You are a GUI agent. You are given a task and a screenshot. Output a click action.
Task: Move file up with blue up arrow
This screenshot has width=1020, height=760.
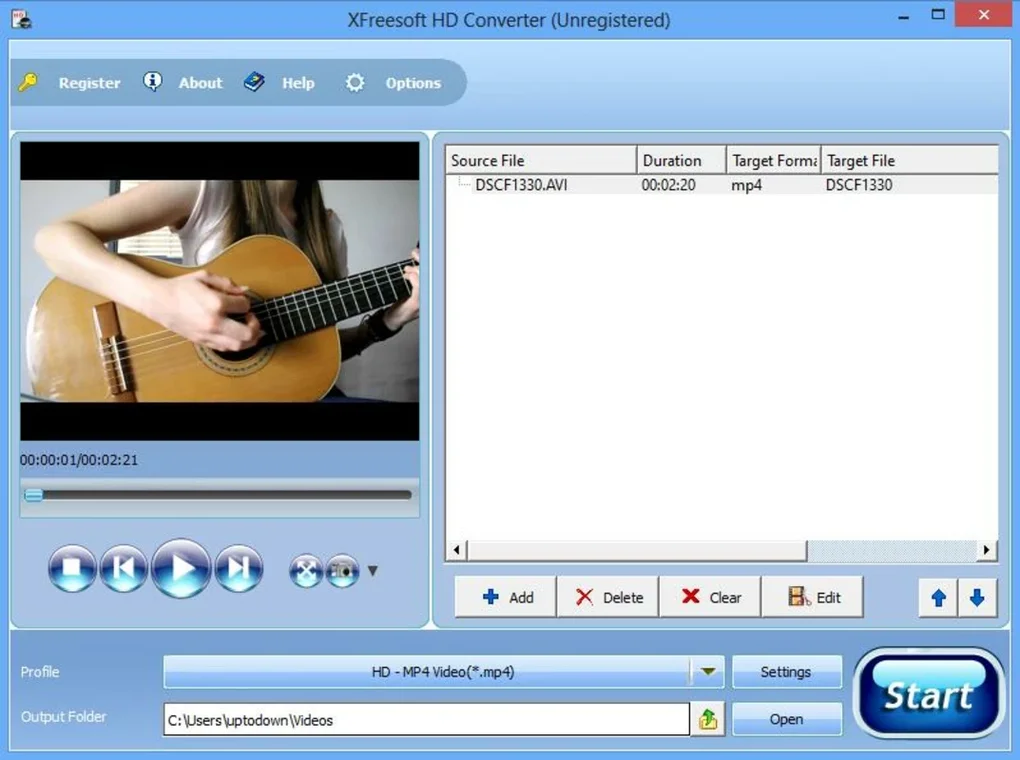[938, 597]
